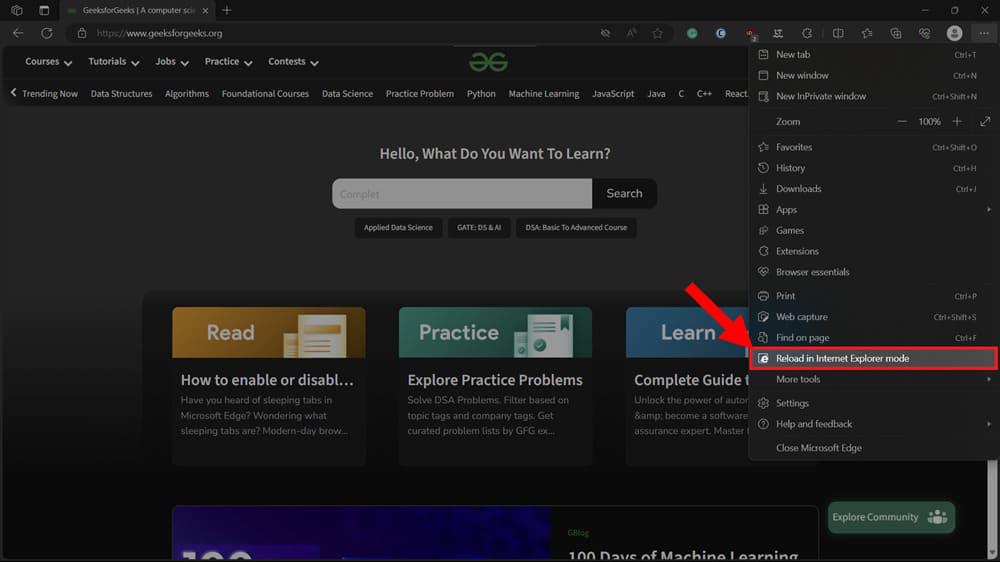
Task: Go back with the browser back arrow
Action: (x=18, y=33)
